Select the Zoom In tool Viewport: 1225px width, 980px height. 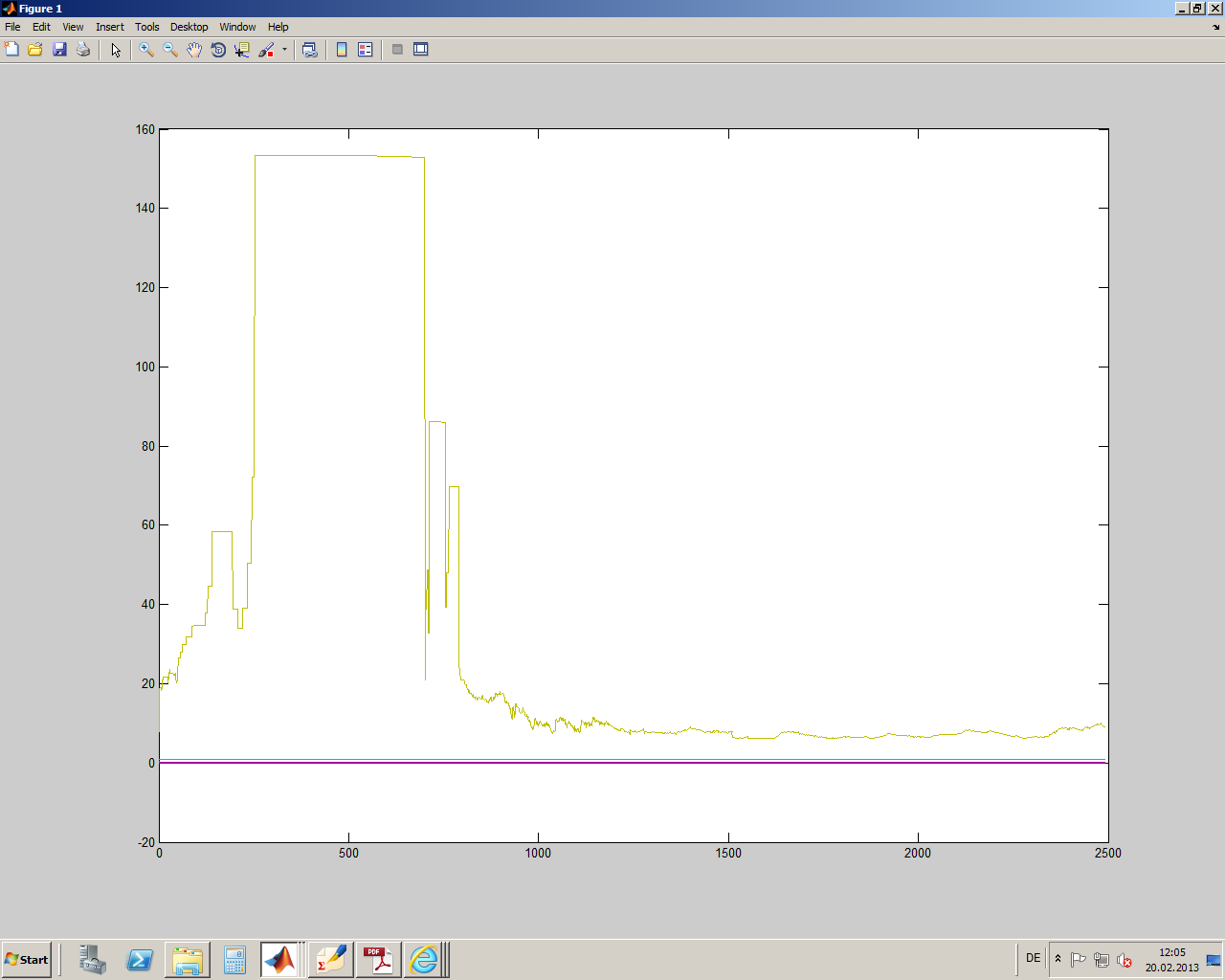pyautogui.click(x=146, y=50)
